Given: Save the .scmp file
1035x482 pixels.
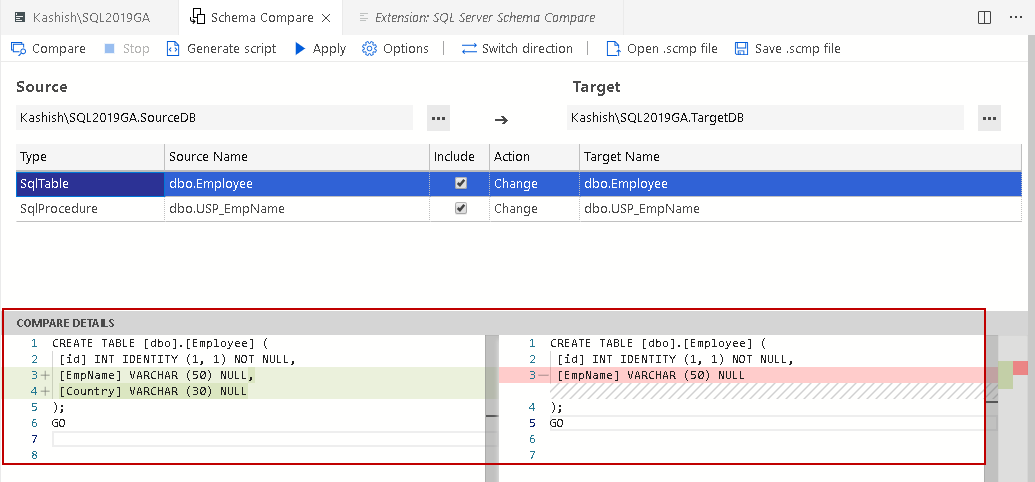Looking at the screenshot, I should tap(741, 48).
